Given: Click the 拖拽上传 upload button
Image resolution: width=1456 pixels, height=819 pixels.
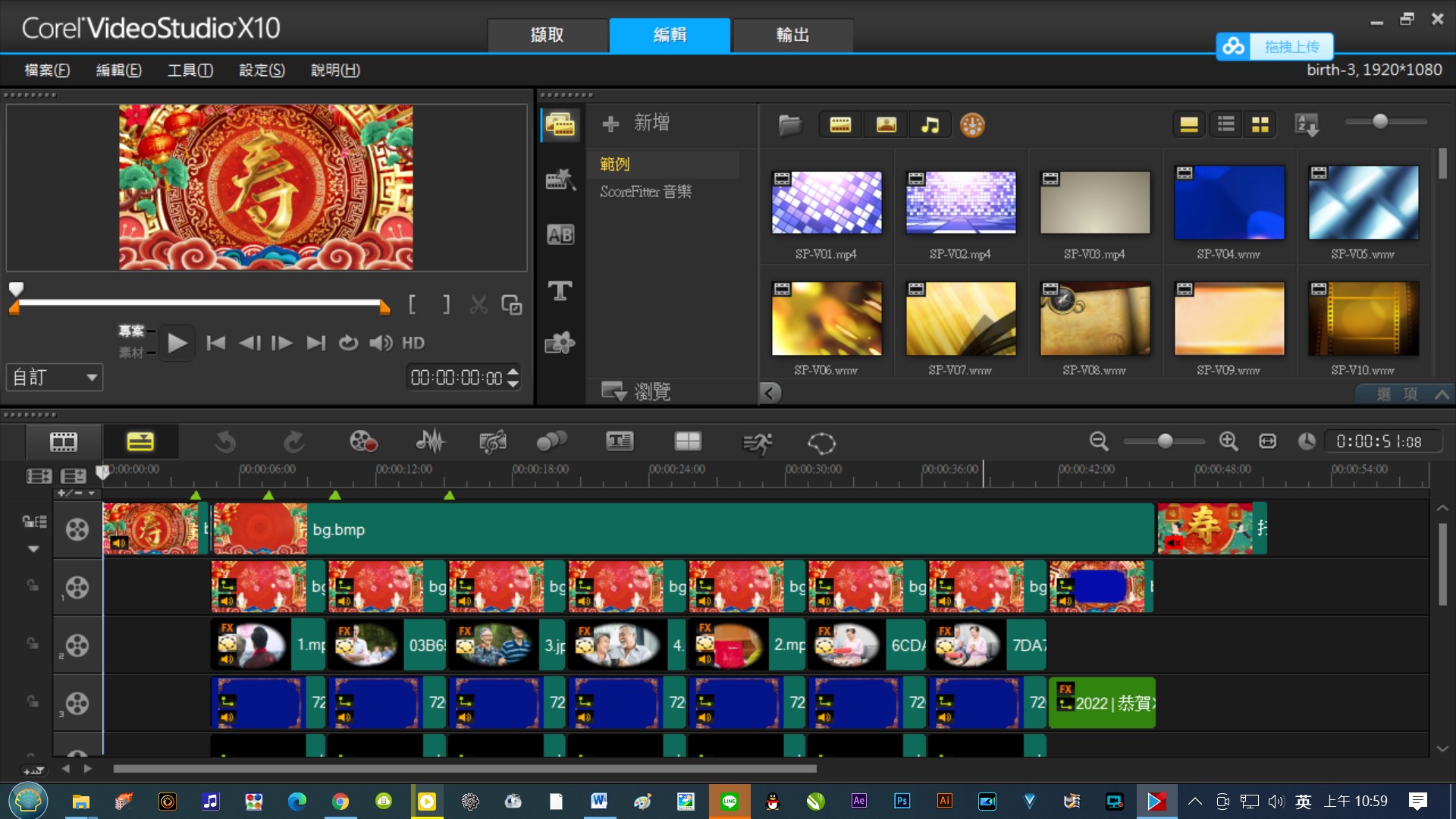Looking at the screenshot, I should pos(1275,46).
